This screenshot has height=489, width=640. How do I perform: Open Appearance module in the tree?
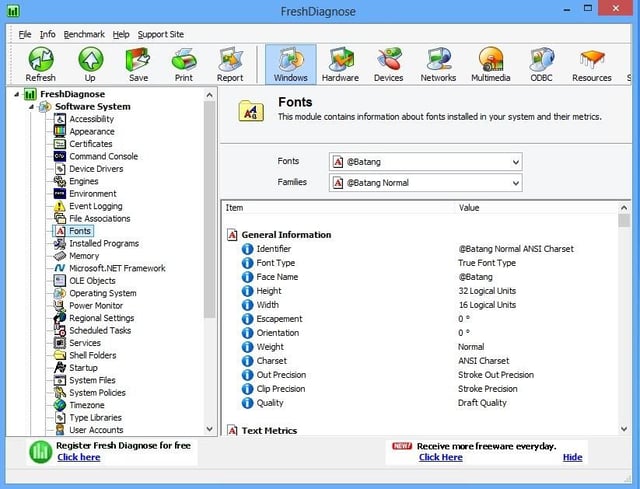coord(92,131)
